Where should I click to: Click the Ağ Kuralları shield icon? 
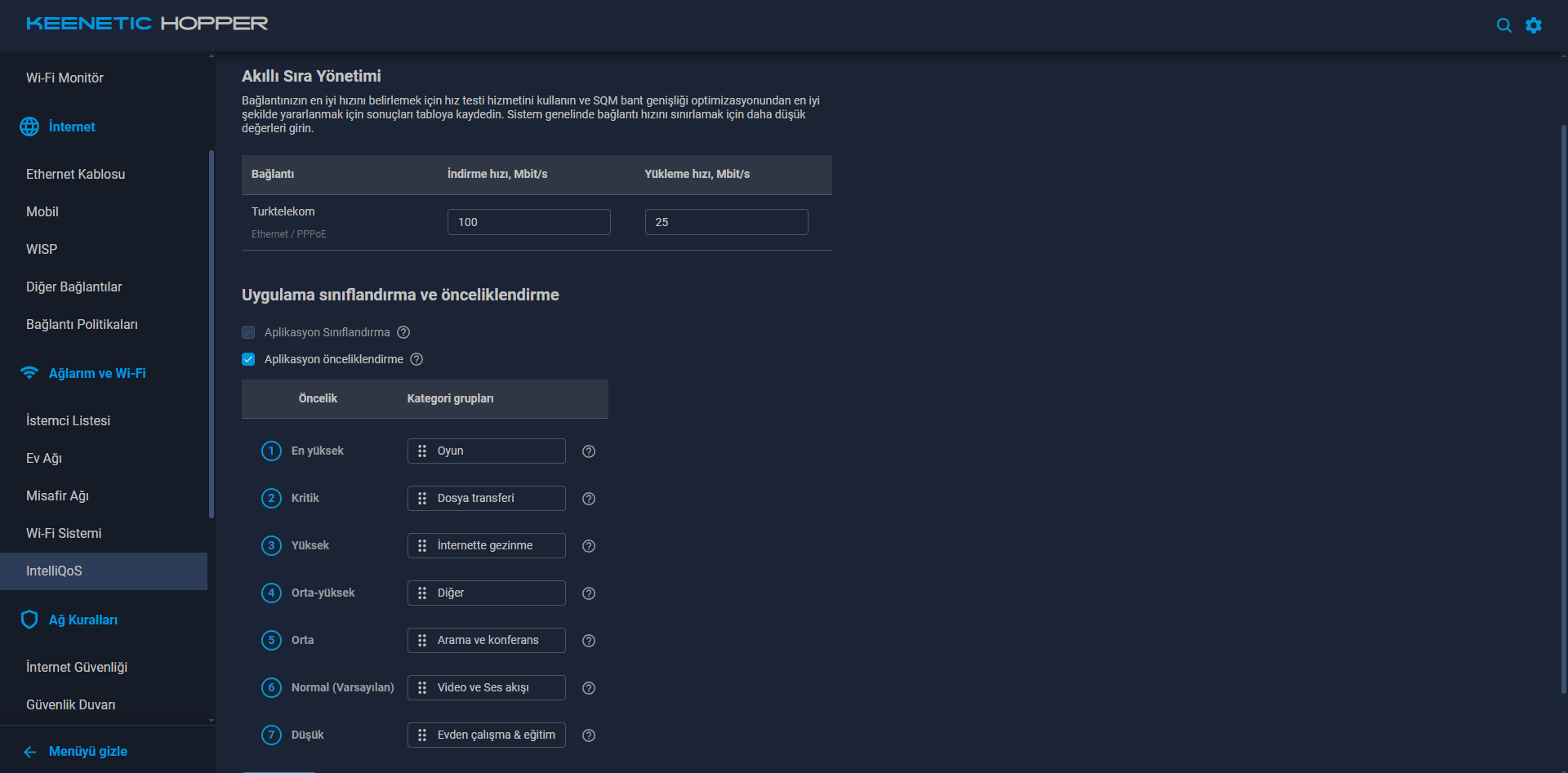(x=29, y=620)
